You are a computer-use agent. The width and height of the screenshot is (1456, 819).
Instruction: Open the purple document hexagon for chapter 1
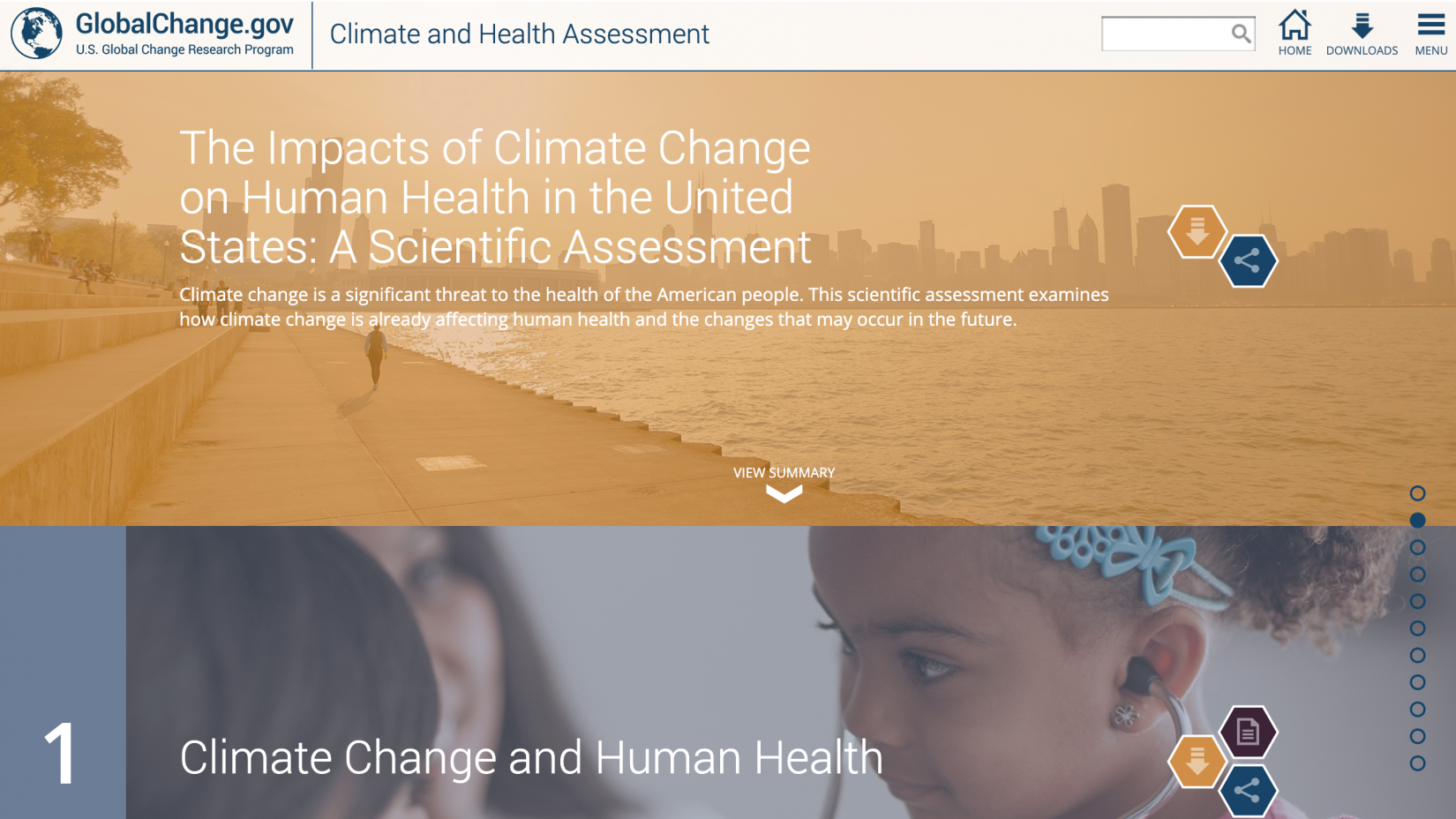[x=1248, y=732]
